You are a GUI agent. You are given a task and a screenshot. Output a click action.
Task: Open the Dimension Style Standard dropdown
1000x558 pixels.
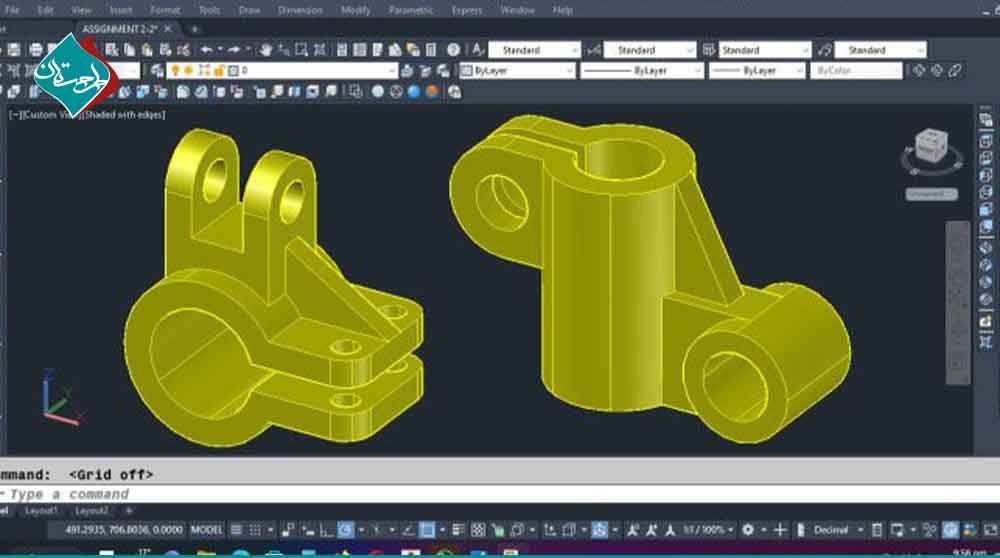click(x=649, y=50)
